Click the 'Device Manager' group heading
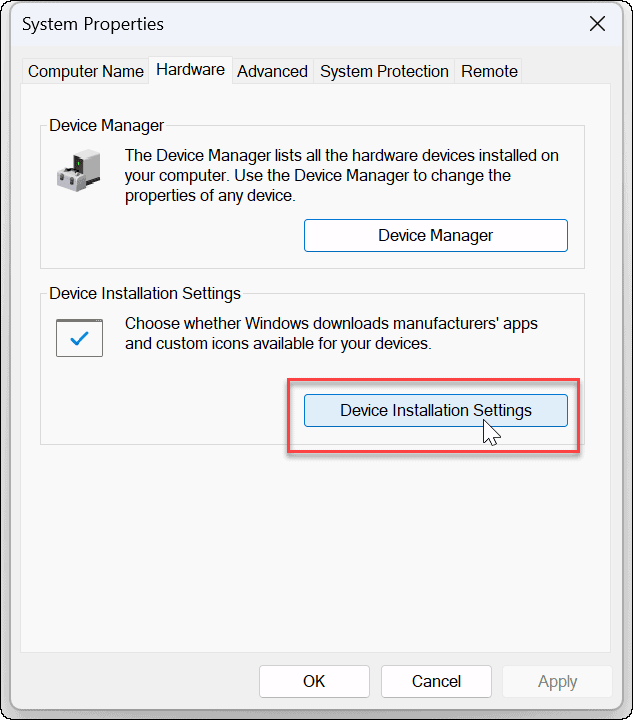Viewport: 633px width, 720px height. click(x=106, y=125)
